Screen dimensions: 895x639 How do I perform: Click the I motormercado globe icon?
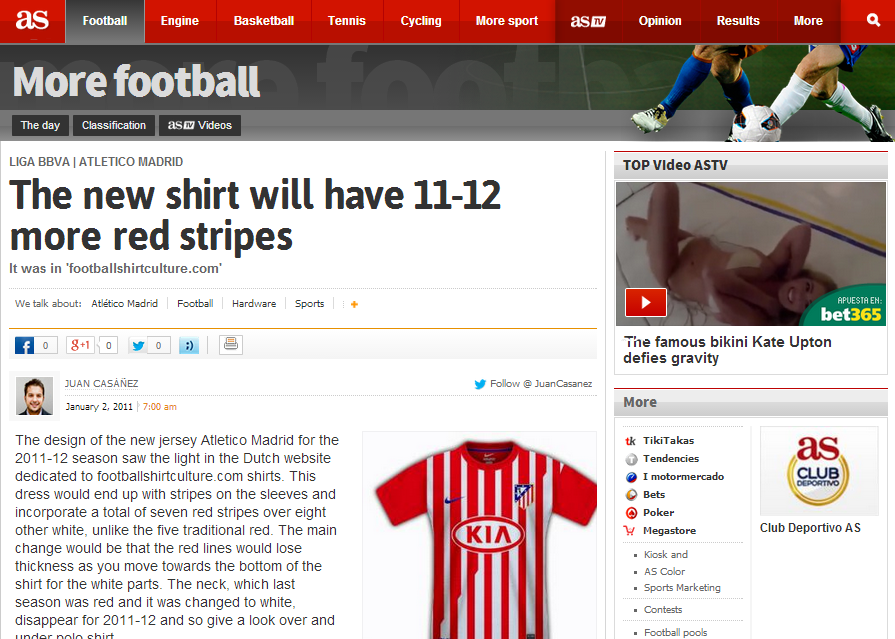click(x=631, y=477)
